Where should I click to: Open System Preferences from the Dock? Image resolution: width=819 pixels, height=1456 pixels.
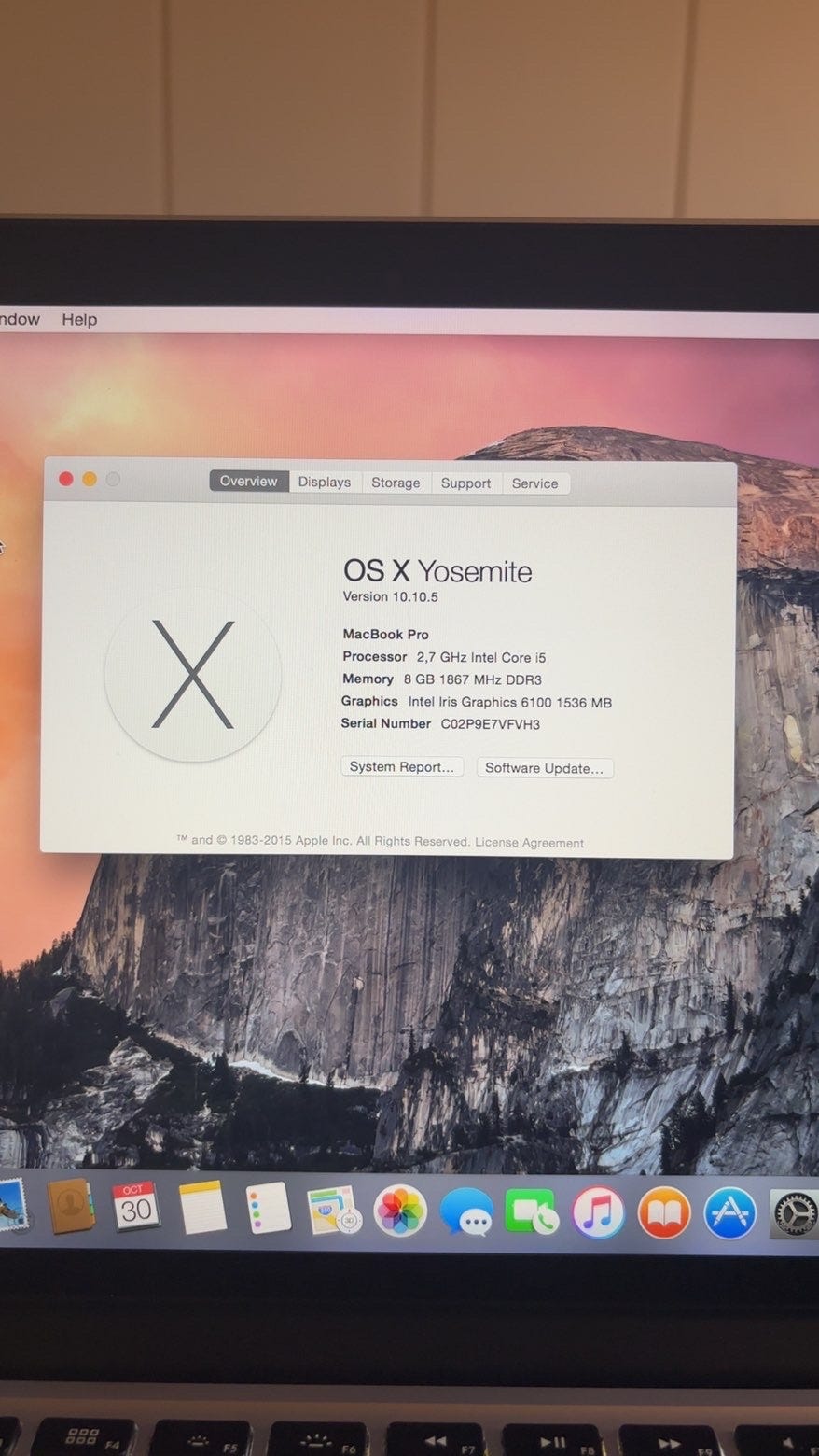click(x=794, y=1214)
